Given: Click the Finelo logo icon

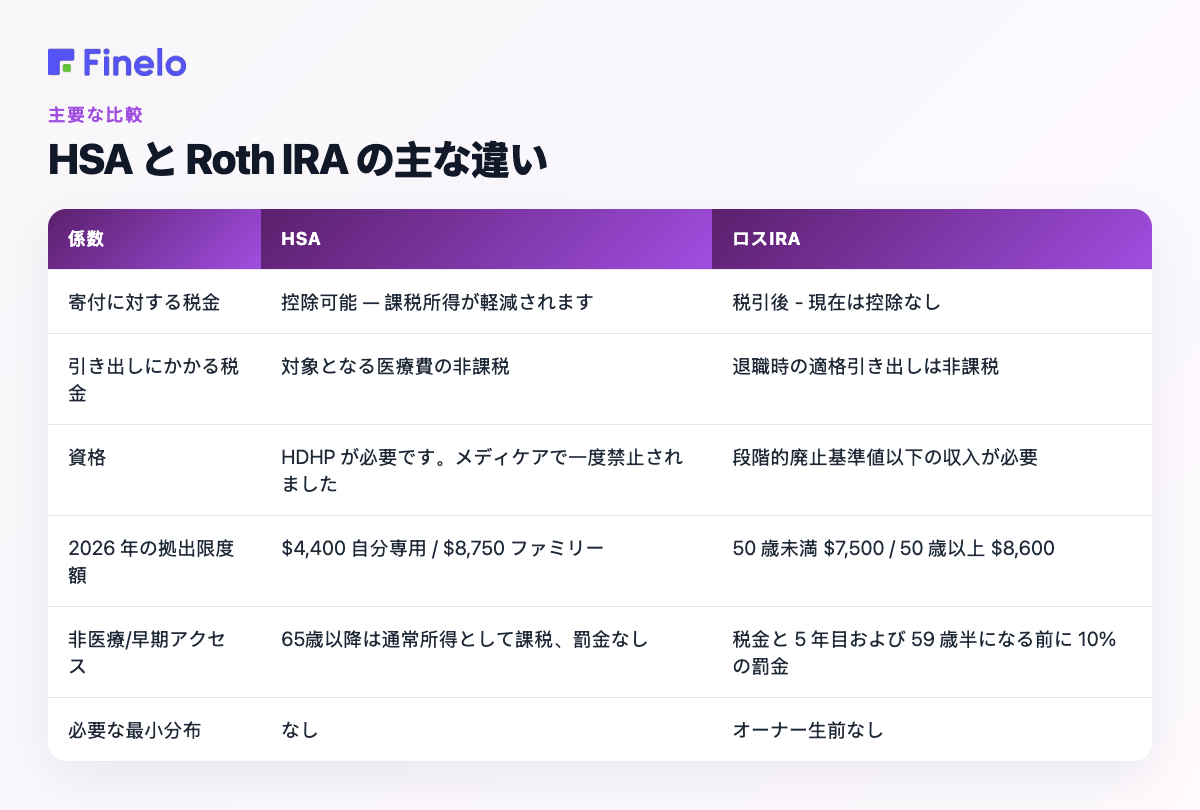Looking at the screenshot, I should (x=61, y=61).
